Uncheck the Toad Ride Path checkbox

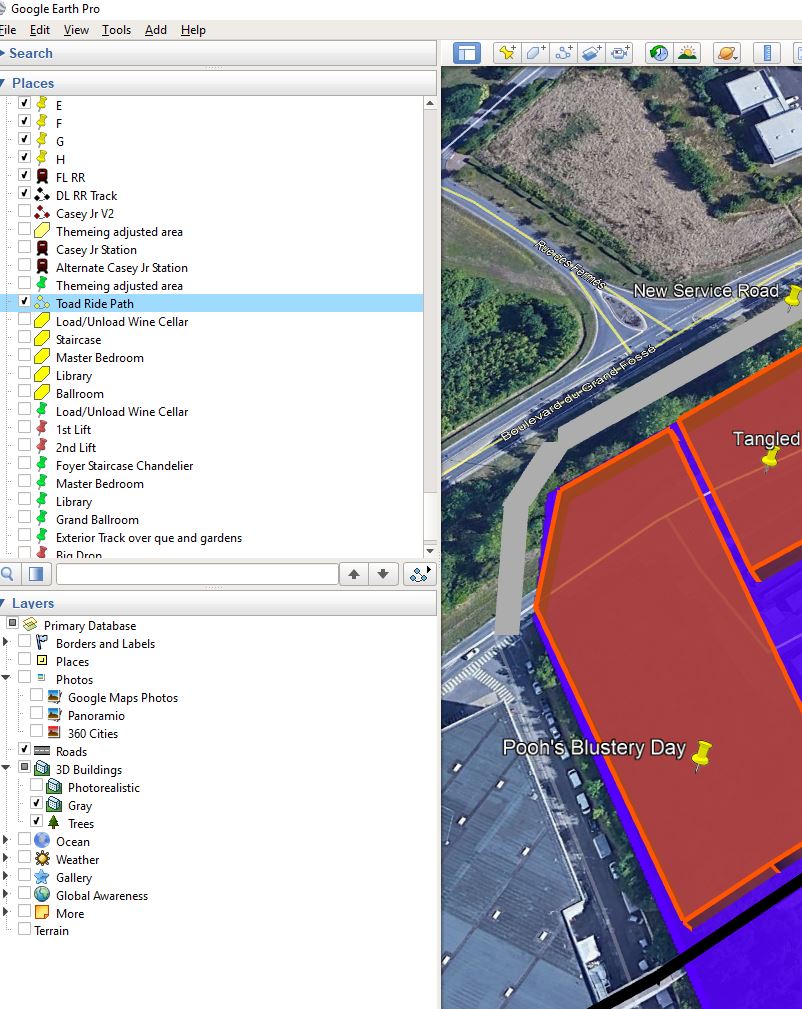25,302
